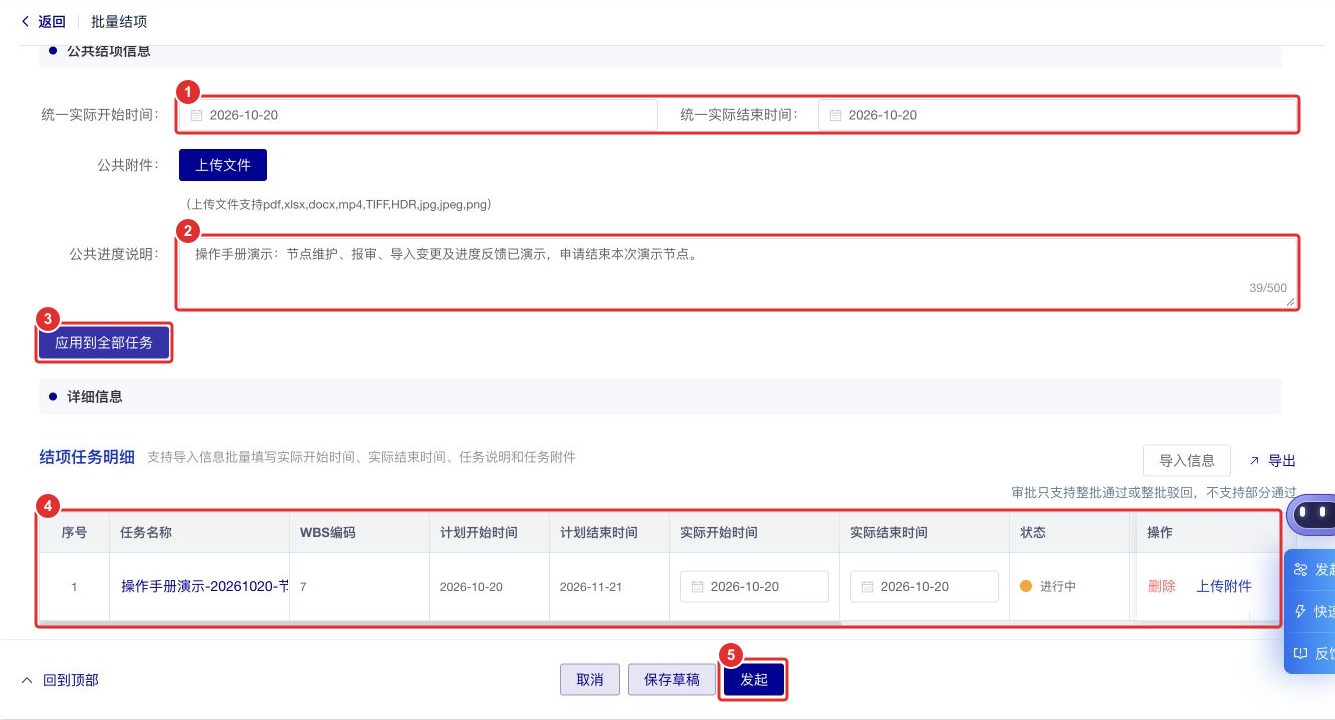The height and width of the screenshot is (720, 1335).
Task: Click the 任务名称 column header
Action: click(x=199, y=533)
